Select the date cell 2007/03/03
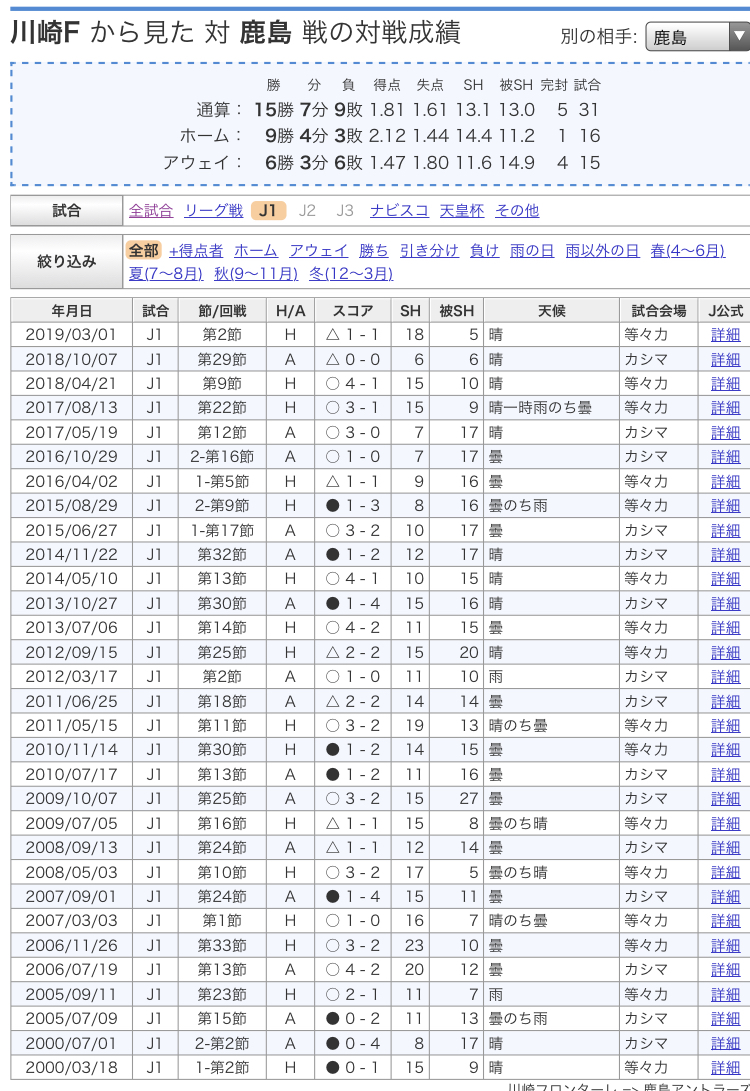This screenshot has width=750, height=1091. click(x=72, y=921)
